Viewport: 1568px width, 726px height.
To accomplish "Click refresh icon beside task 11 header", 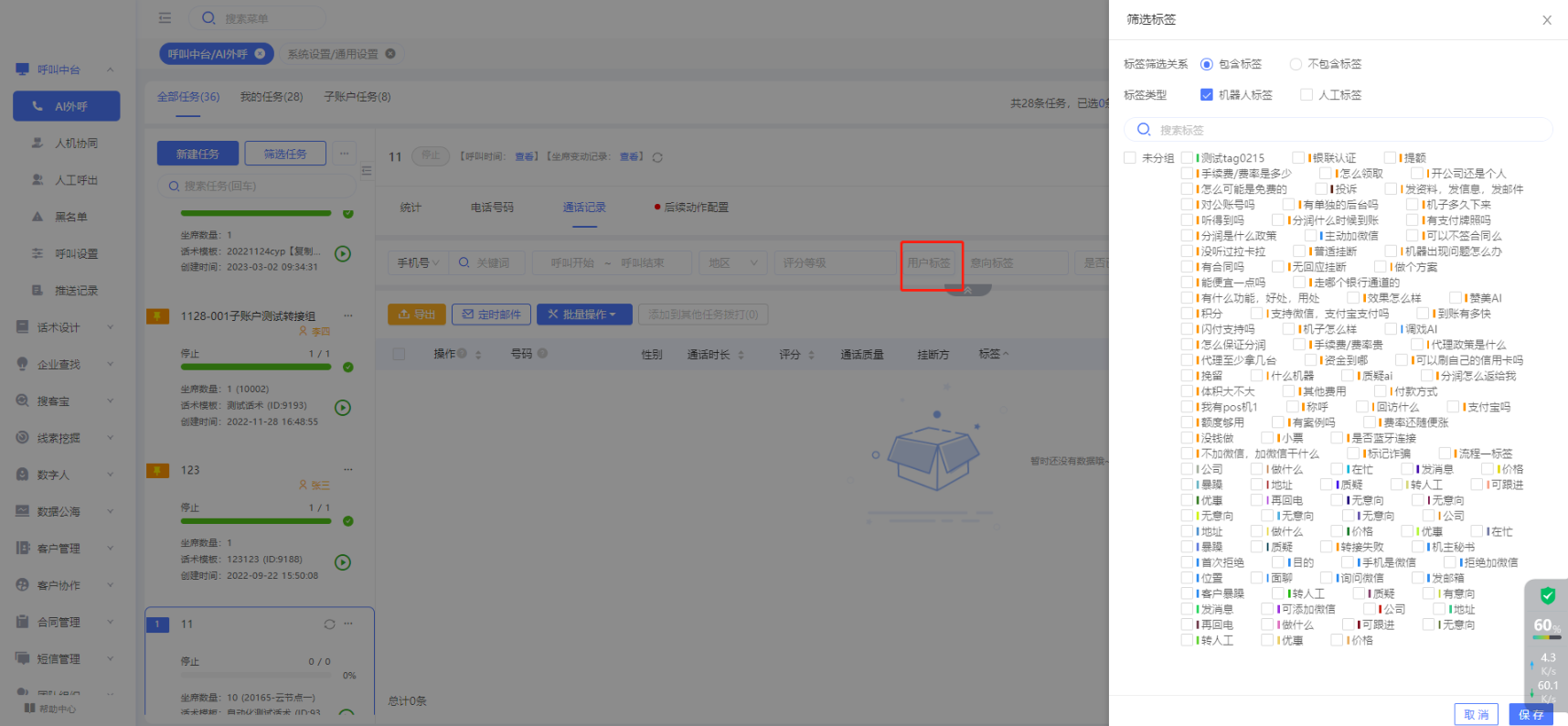I will 657,157.
